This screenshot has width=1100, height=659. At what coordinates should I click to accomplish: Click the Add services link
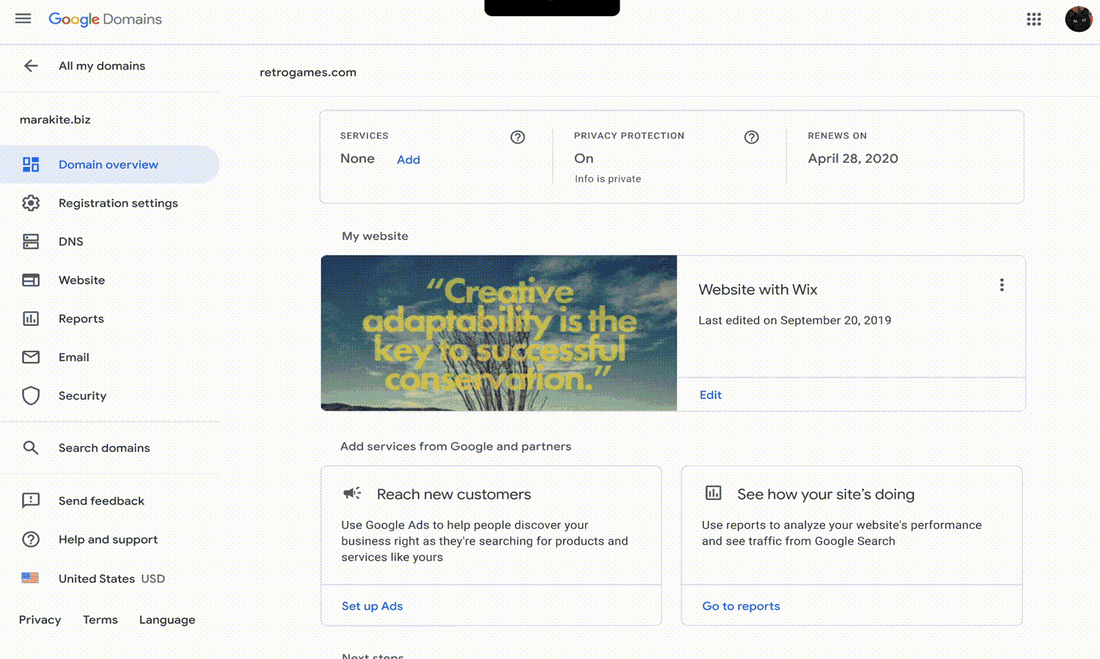408,159
